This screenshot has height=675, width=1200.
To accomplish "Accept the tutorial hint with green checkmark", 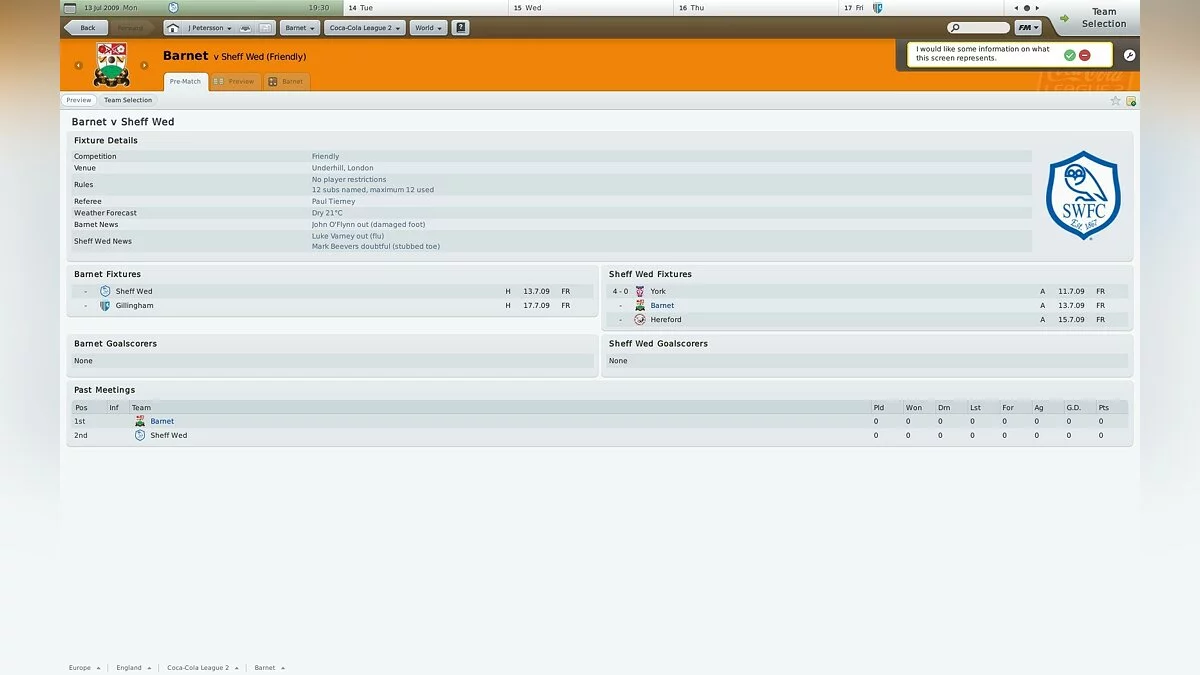I will [1070, 55].
